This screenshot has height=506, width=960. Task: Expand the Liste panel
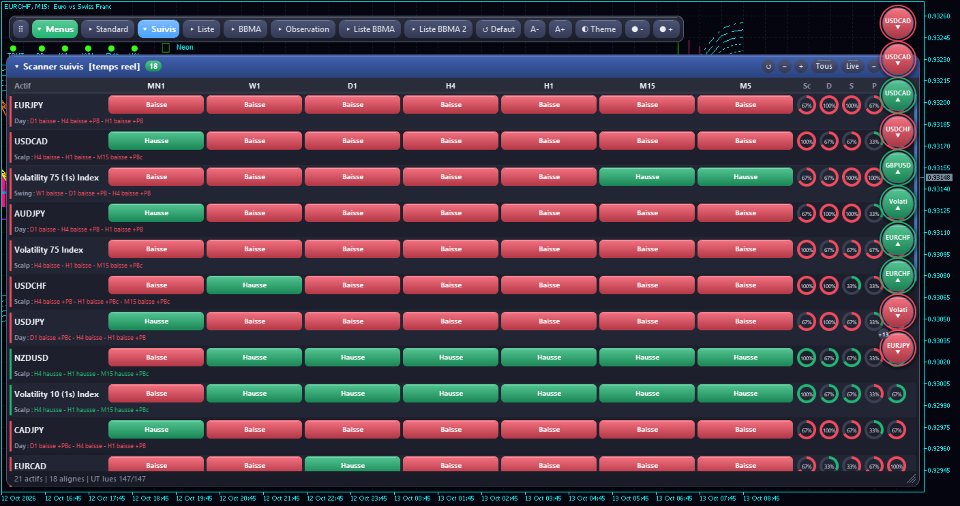point(201,29)
